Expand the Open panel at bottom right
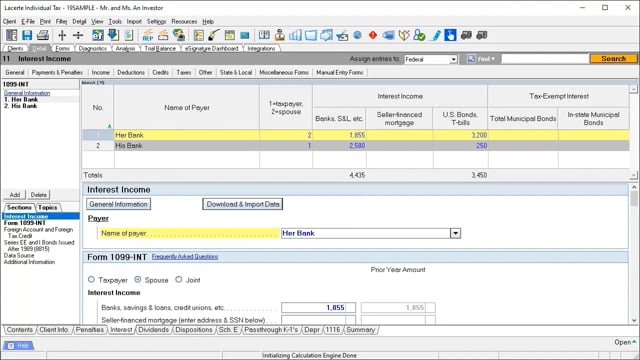This screenshot has height=360, width=640. [625, 342]
